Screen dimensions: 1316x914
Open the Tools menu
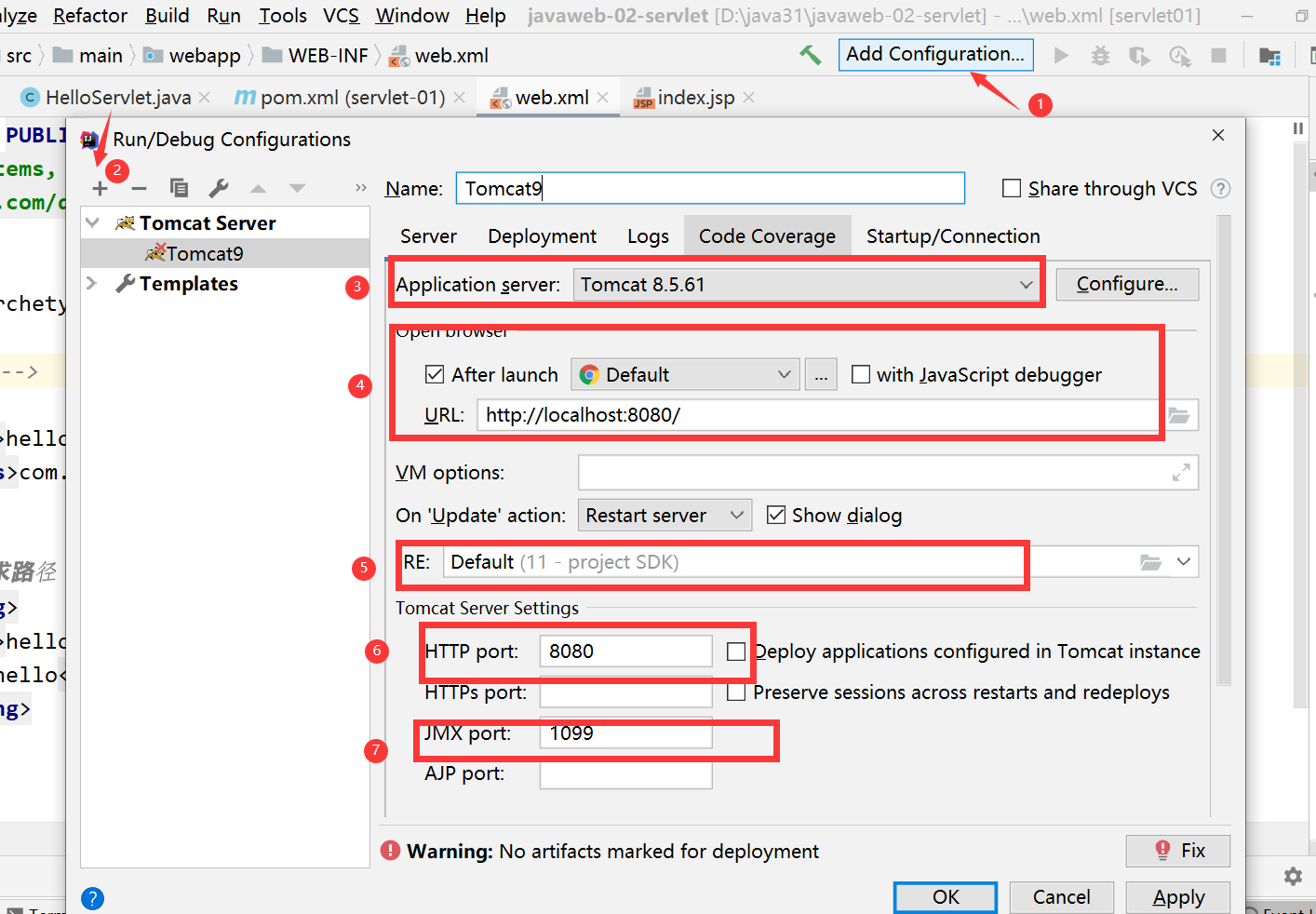coord(283,16)
